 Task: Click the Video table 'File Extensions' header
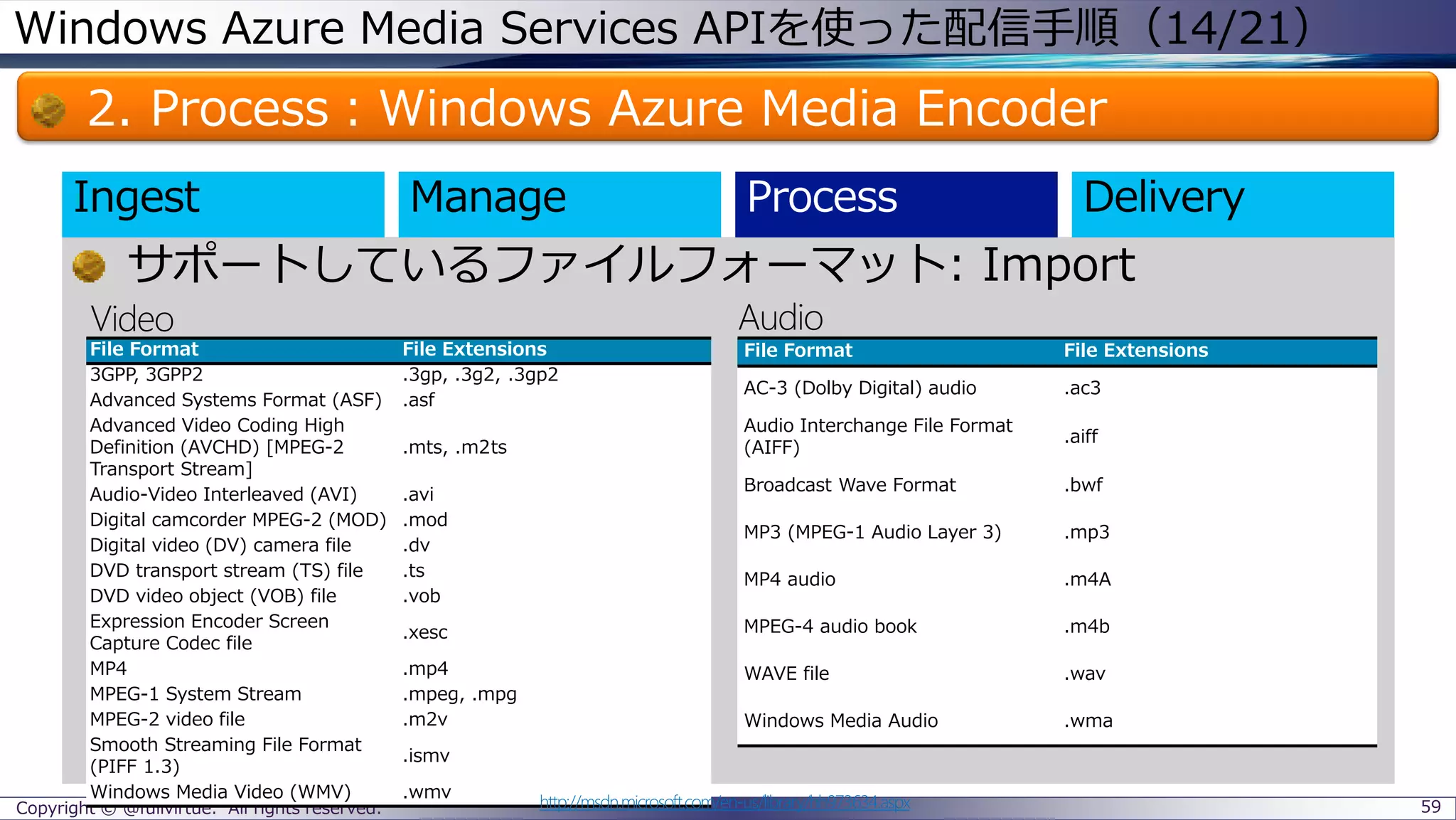[474, 349]
